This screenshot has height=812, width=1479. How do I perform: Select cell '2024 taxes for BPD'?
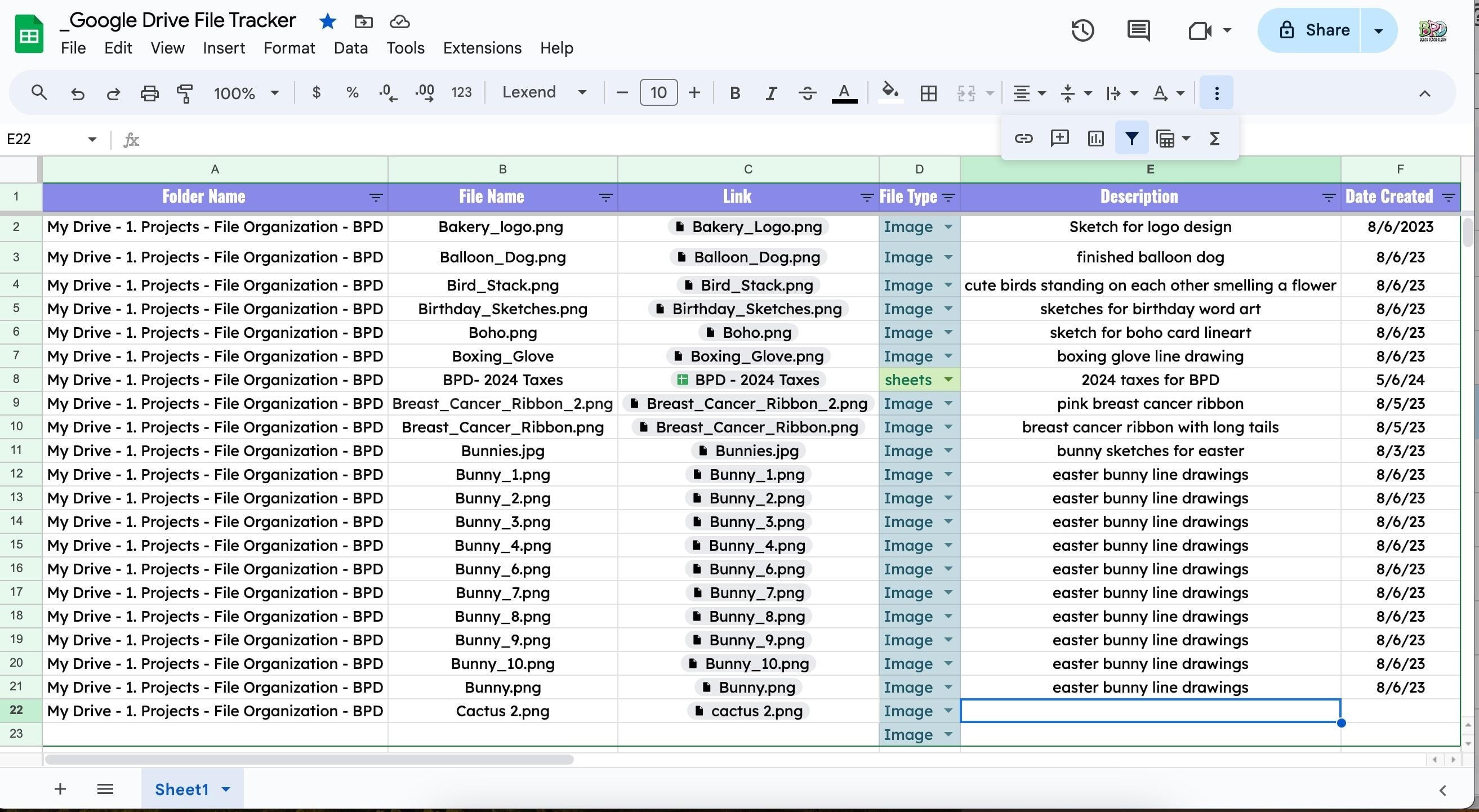tap(1150, 380)
